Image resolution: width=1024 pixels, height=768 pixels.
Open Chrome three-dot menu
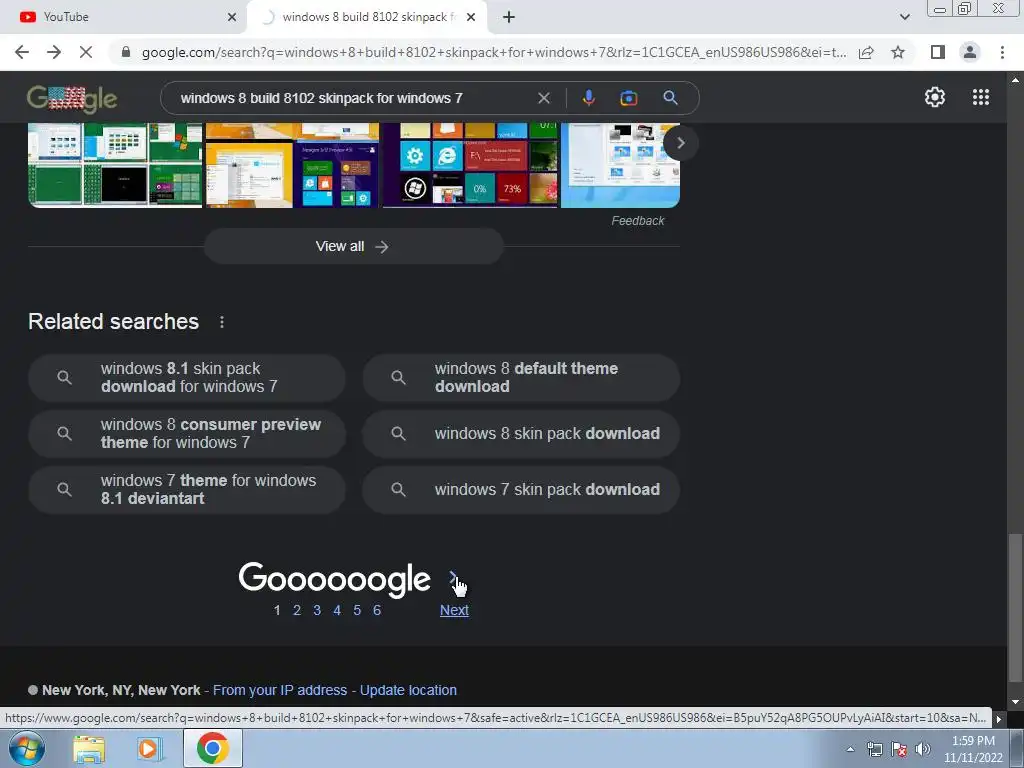pyautogui.click(x=1002, y=52)
